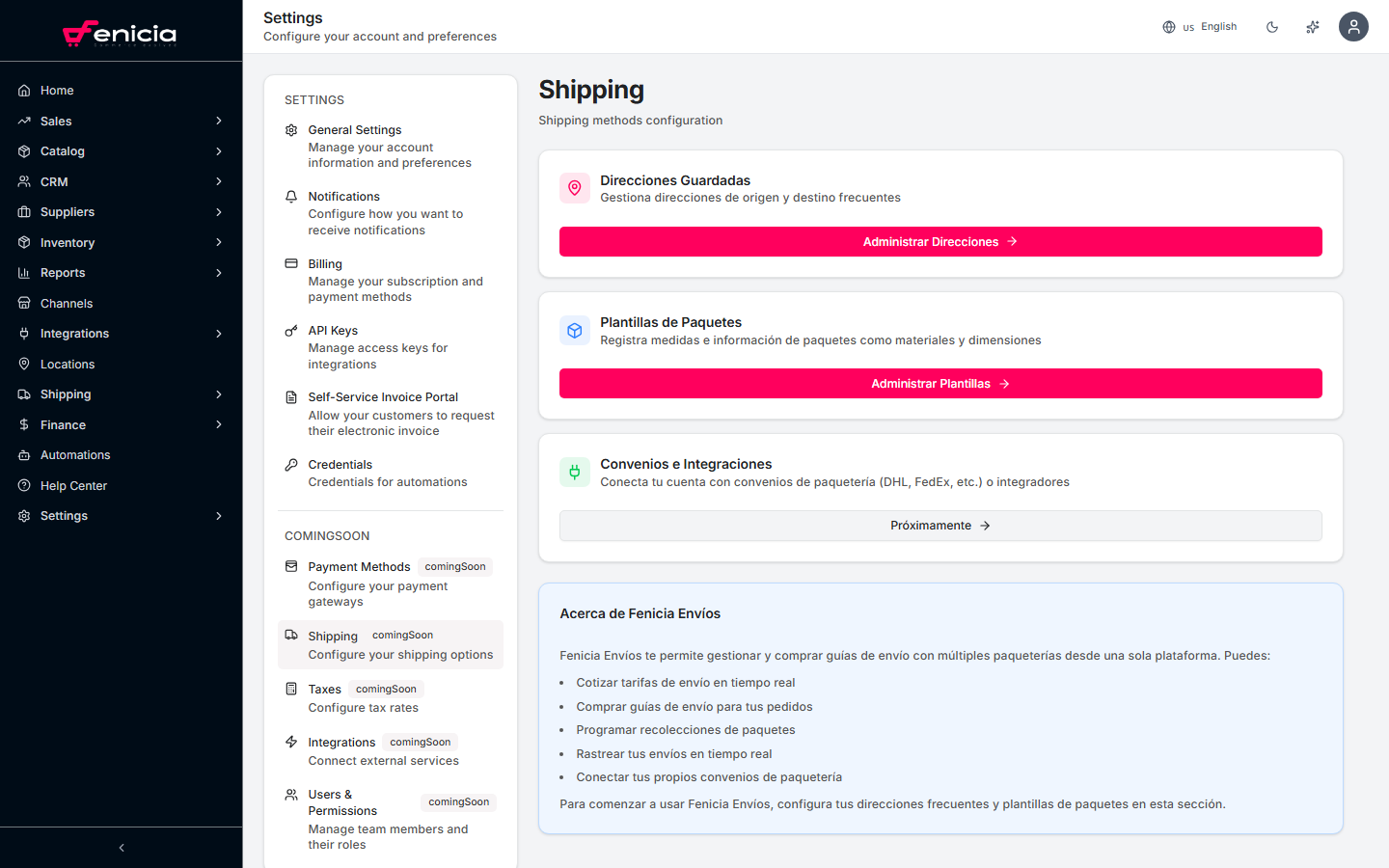Open the AI assistant sparkles icon

[1313, 27]
